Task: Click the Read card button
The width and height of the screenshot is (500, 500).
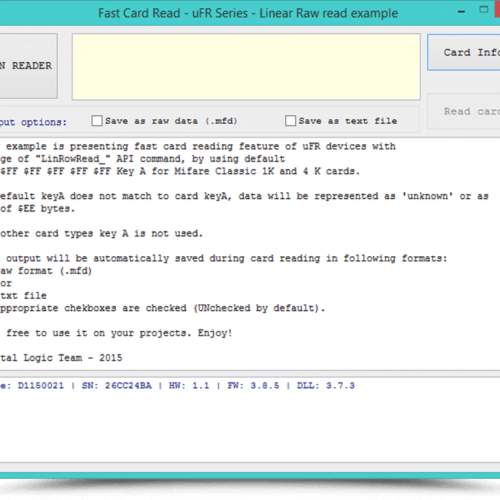Action: pos(464,111)
